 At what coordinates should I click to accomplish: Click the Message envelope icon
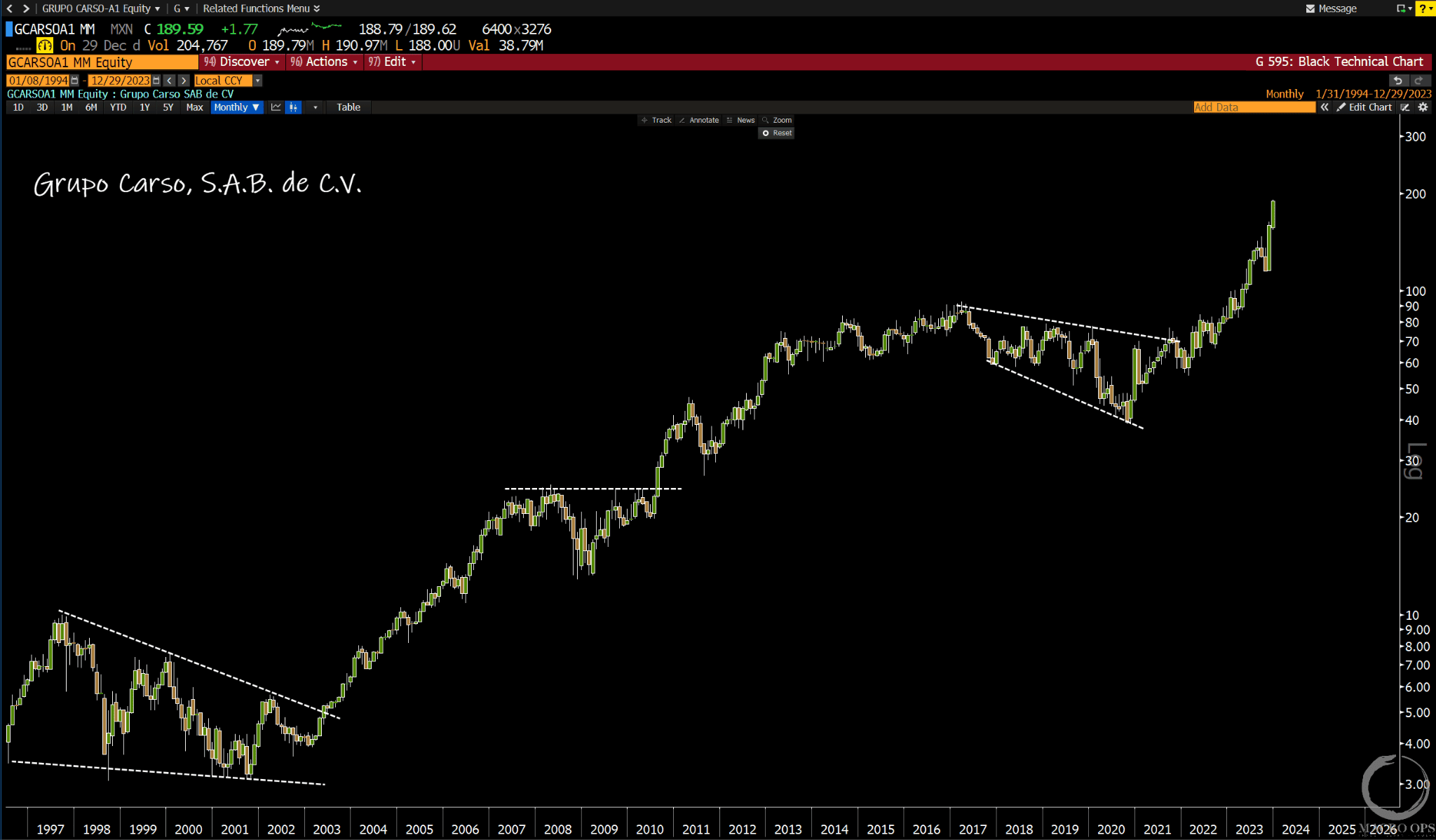(x=1310, y=8)
